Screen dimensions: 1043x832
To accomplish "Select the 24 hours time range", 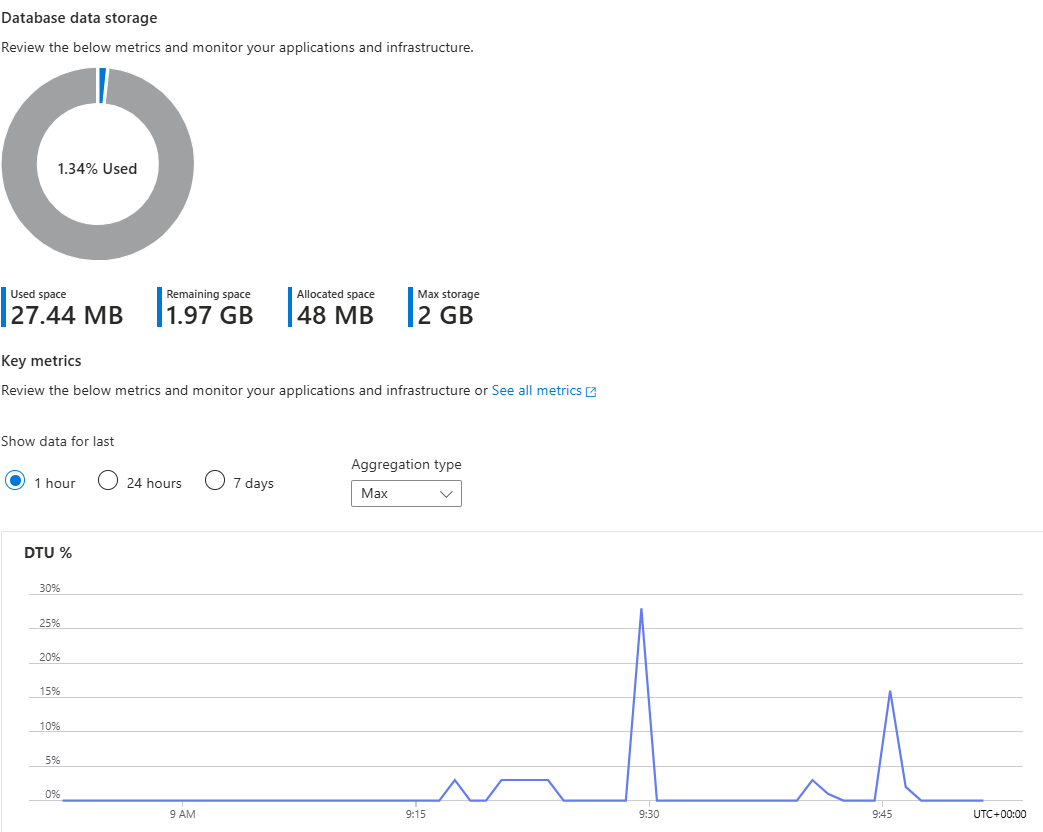I will pyautogui.click(x=109, y=481).
